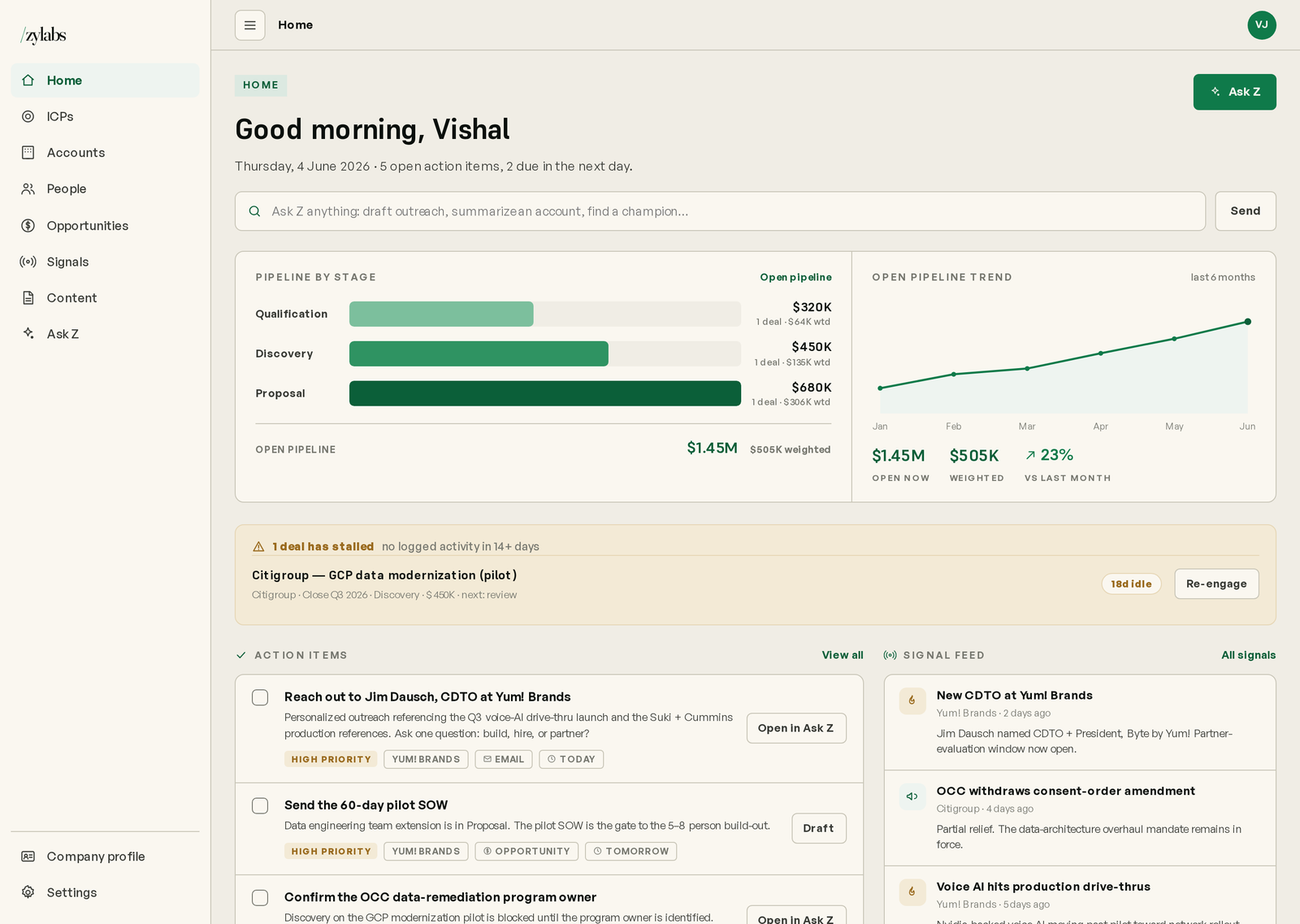Open the Citigroup GCP data modernization deal title

384,575
